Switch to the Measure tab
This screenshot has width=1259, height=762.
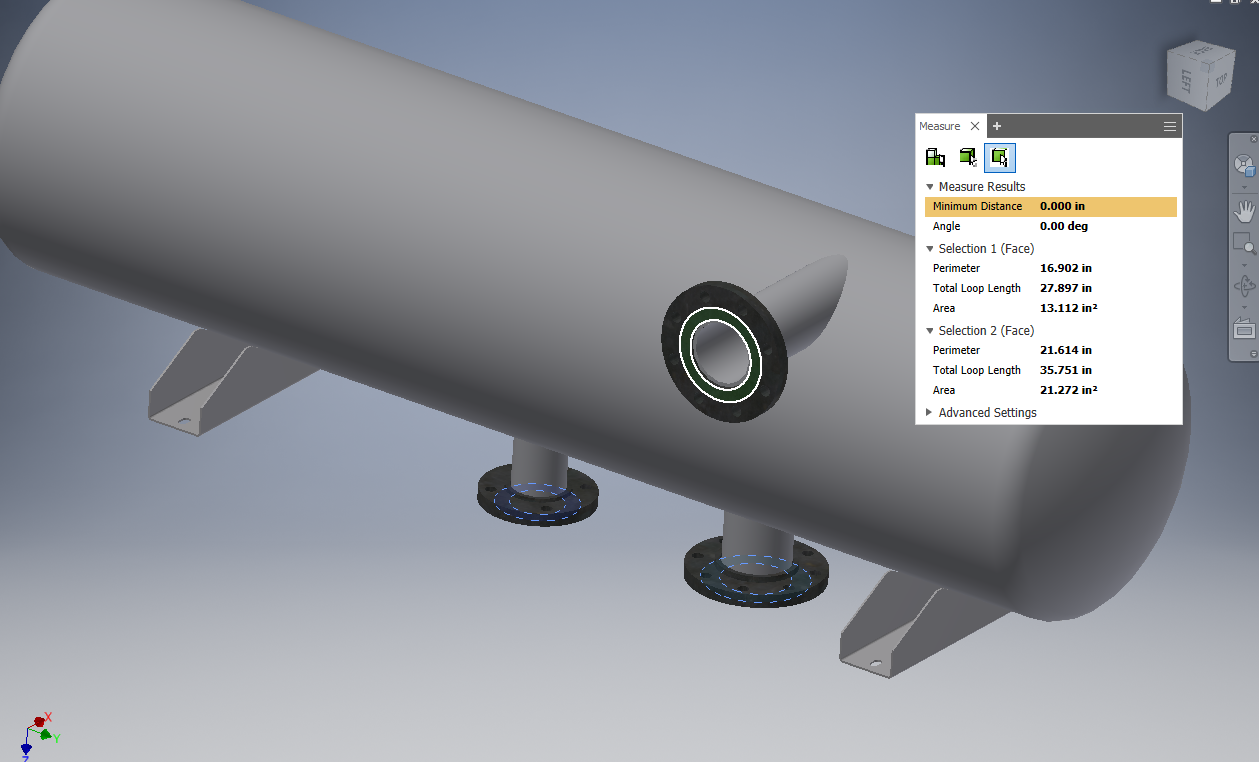938,125
